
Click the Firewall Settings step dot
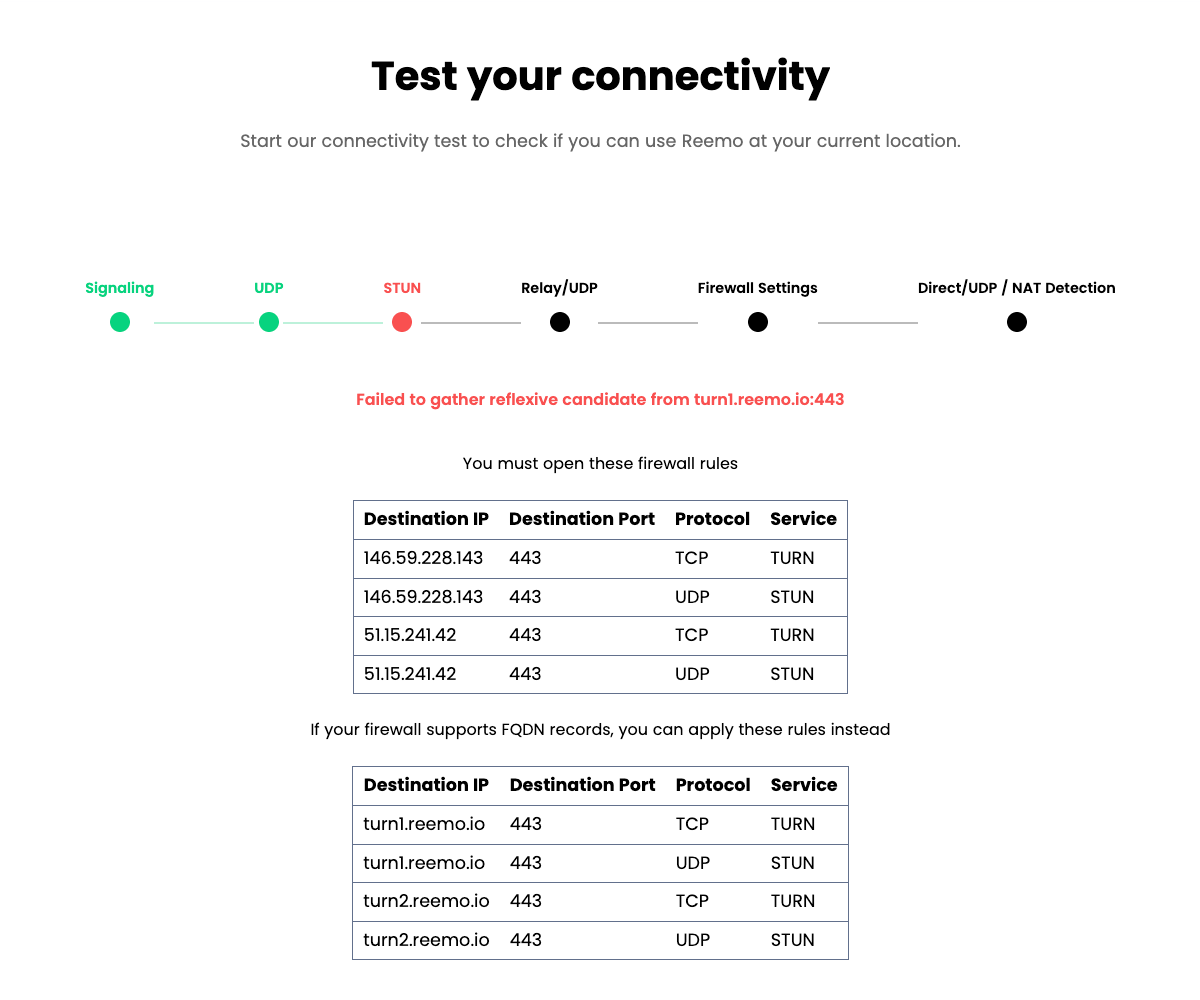tap(758, 322)
